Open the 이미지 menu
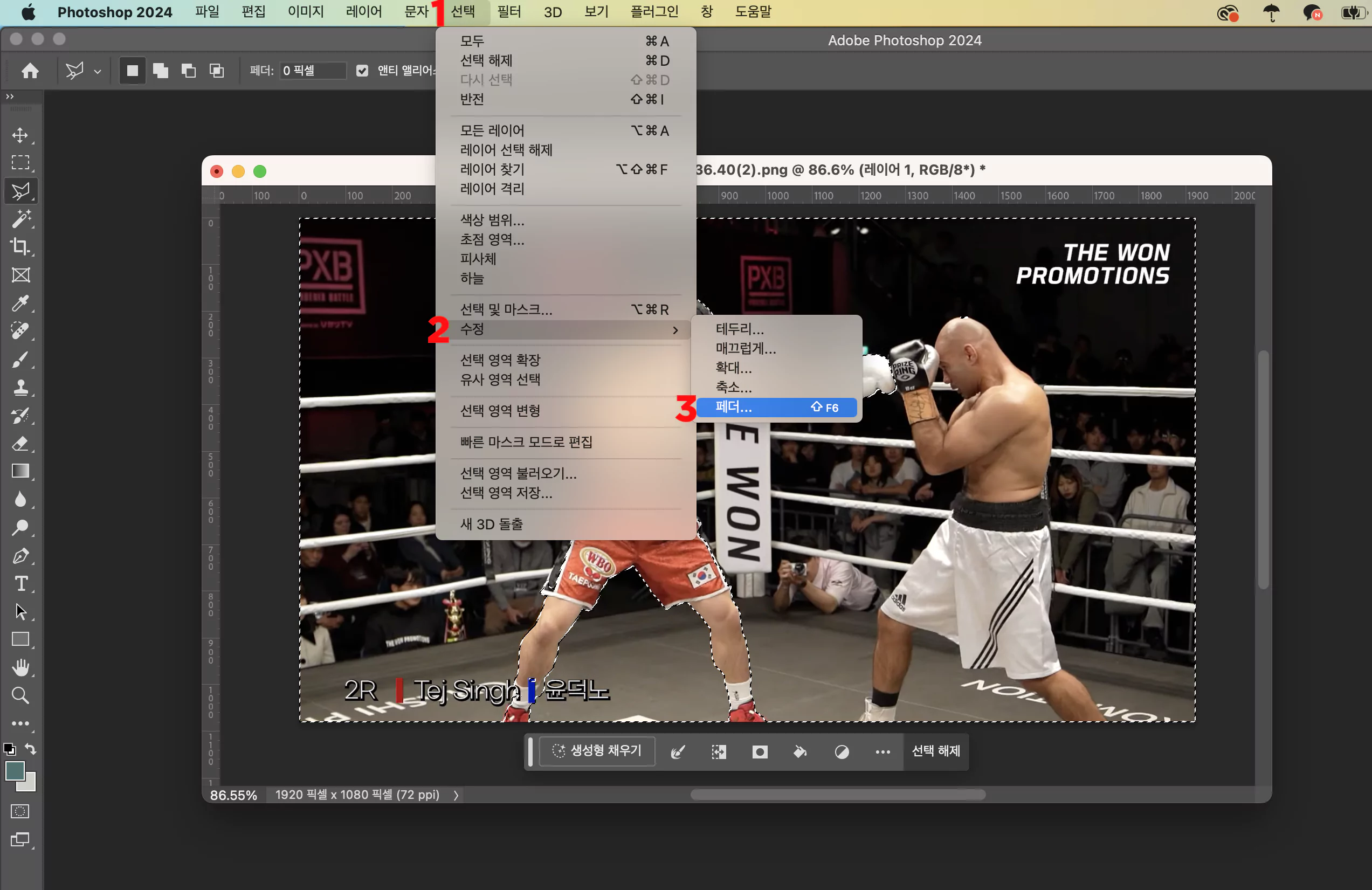This screenshot has width=1372, height=890. [306, 11]
